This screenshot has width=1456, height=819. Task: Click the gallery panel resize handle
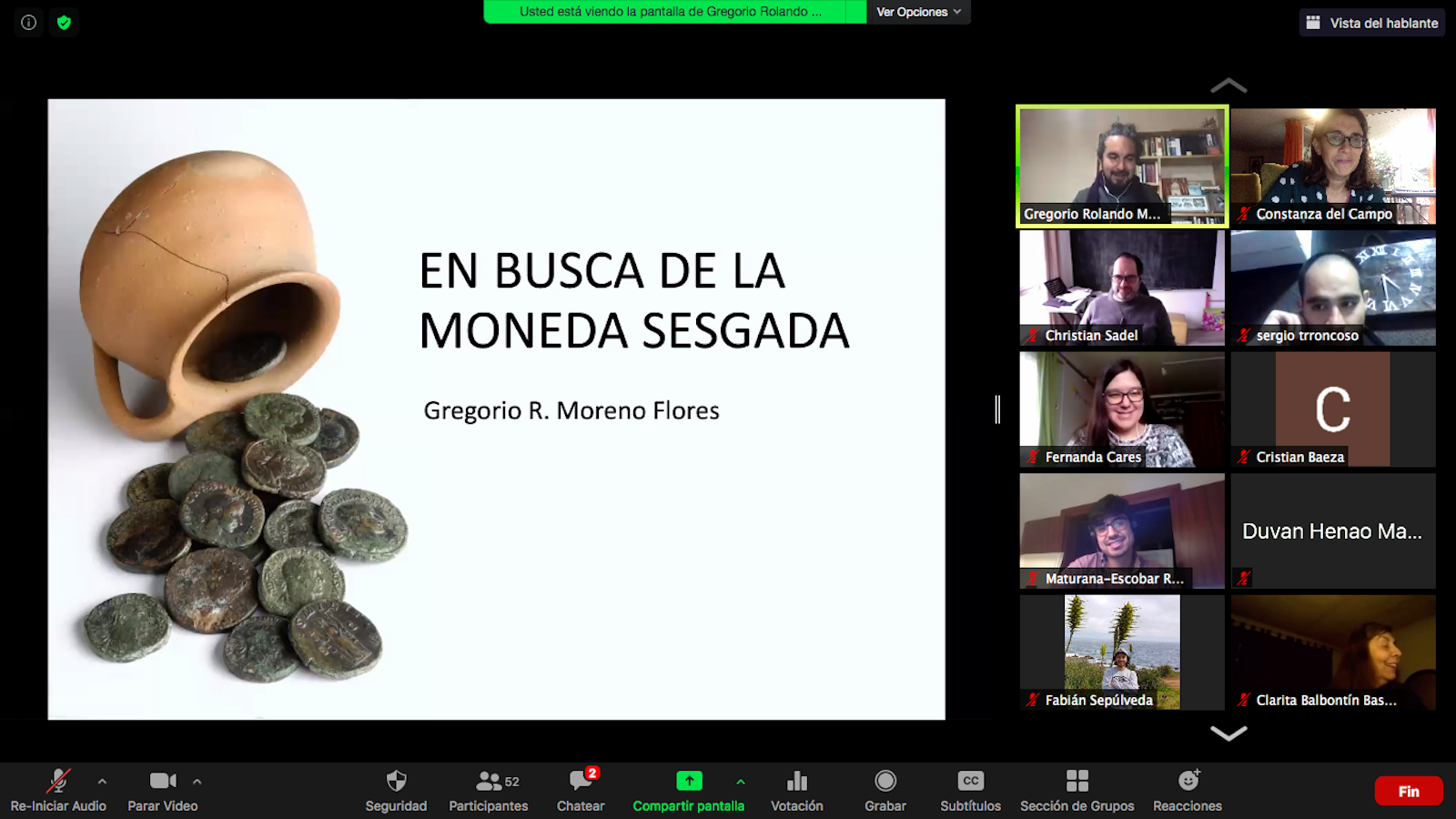997,409
